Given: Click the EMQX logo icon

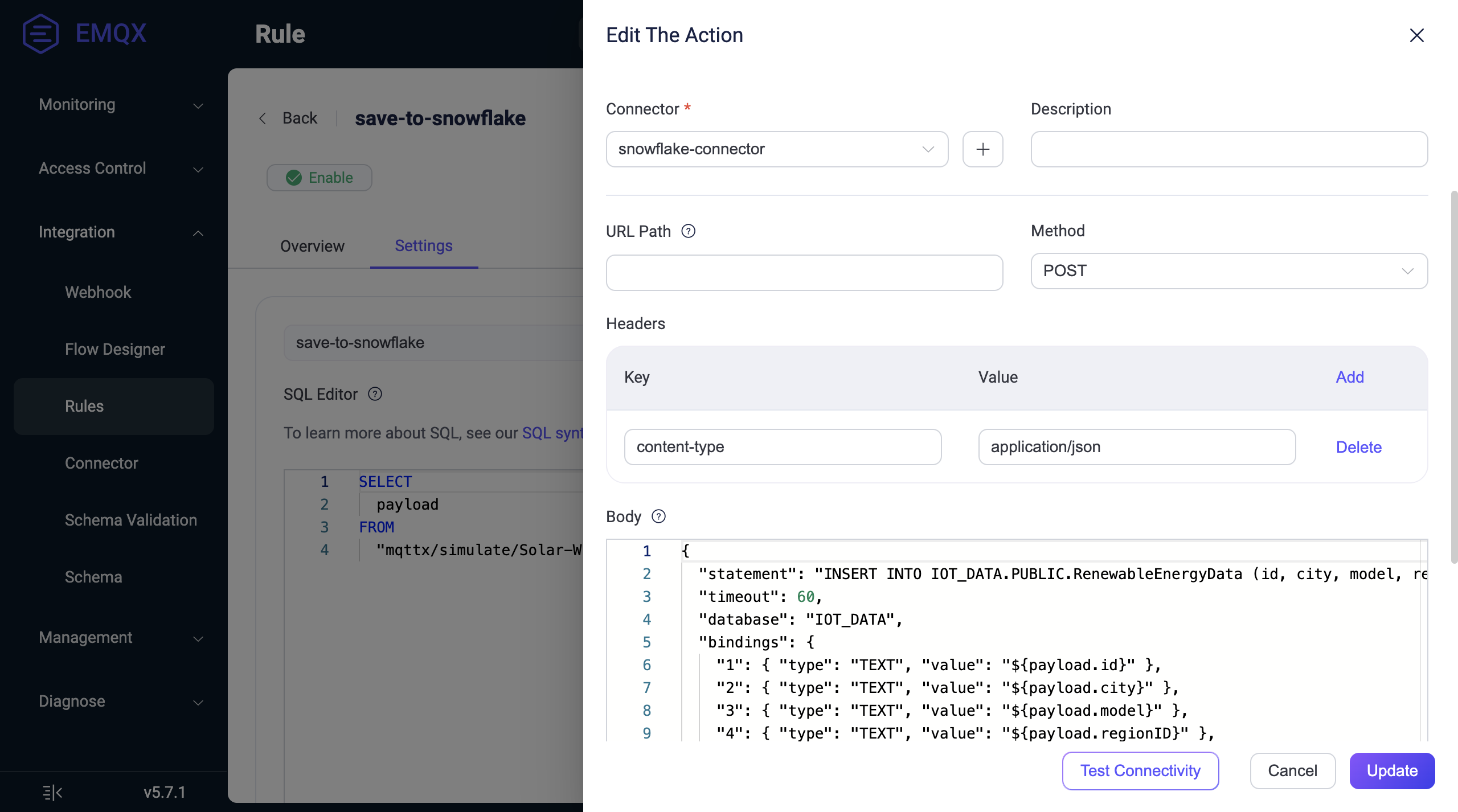Looking at the screenshot, I should pyautogui.click(x=40, y=32).
